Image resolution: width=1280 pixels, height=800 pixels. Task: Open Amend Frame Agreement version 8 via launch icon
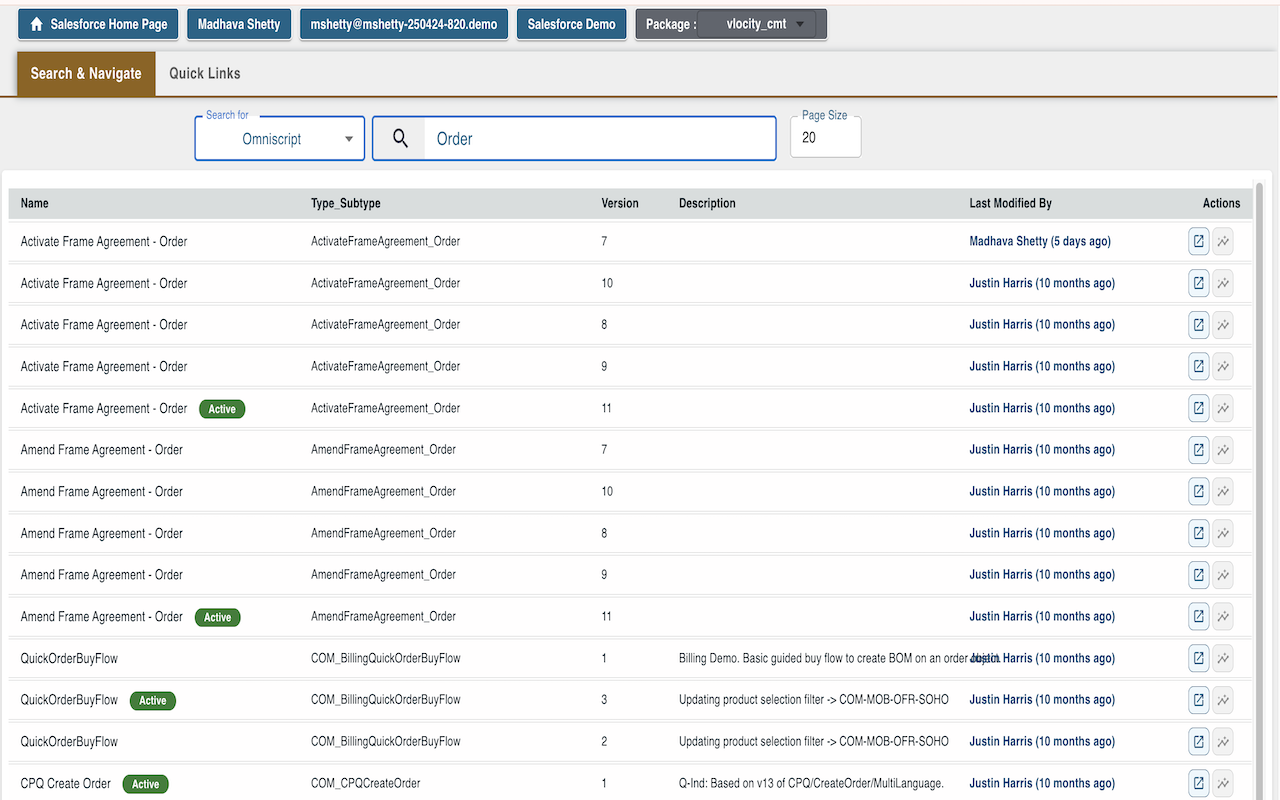(1198, 533)
